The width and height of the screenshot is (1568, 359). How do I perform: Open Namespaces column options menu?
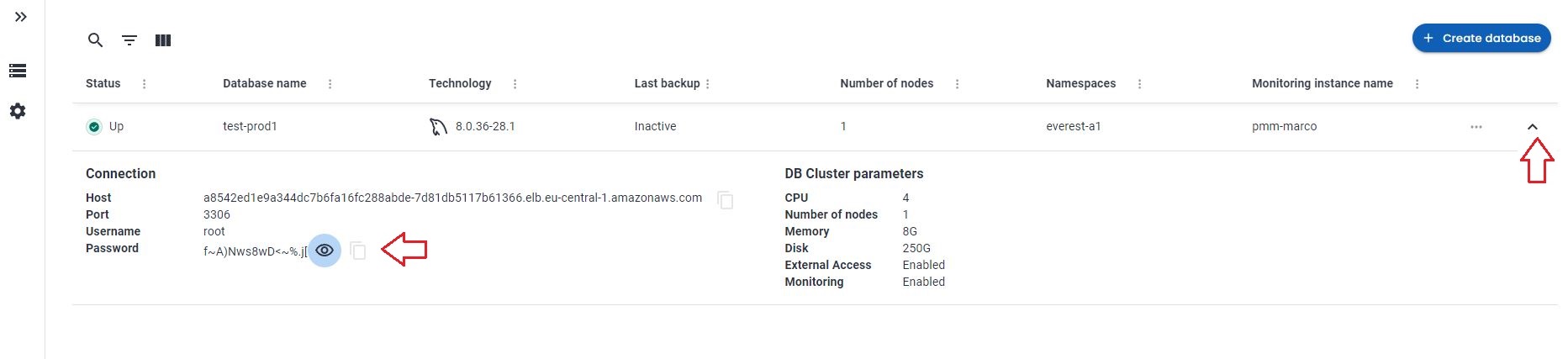tap(1140, 84)
